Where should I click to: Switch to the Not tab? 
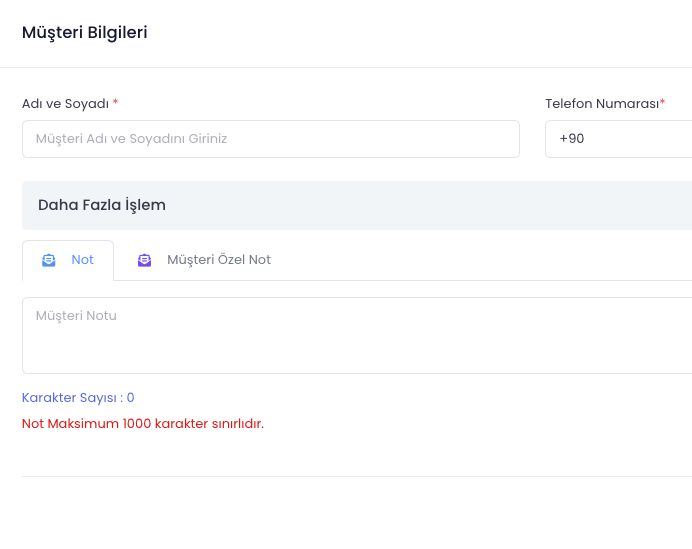82,260
